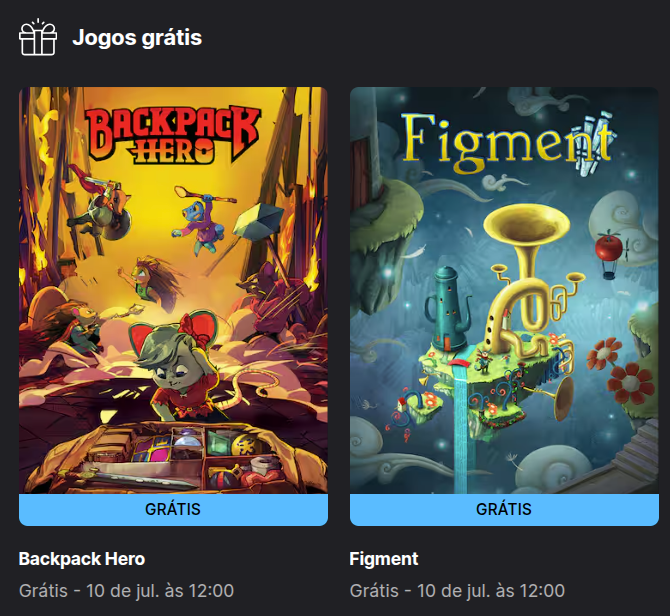Open the Figment cover art

[x=504, y=290]
